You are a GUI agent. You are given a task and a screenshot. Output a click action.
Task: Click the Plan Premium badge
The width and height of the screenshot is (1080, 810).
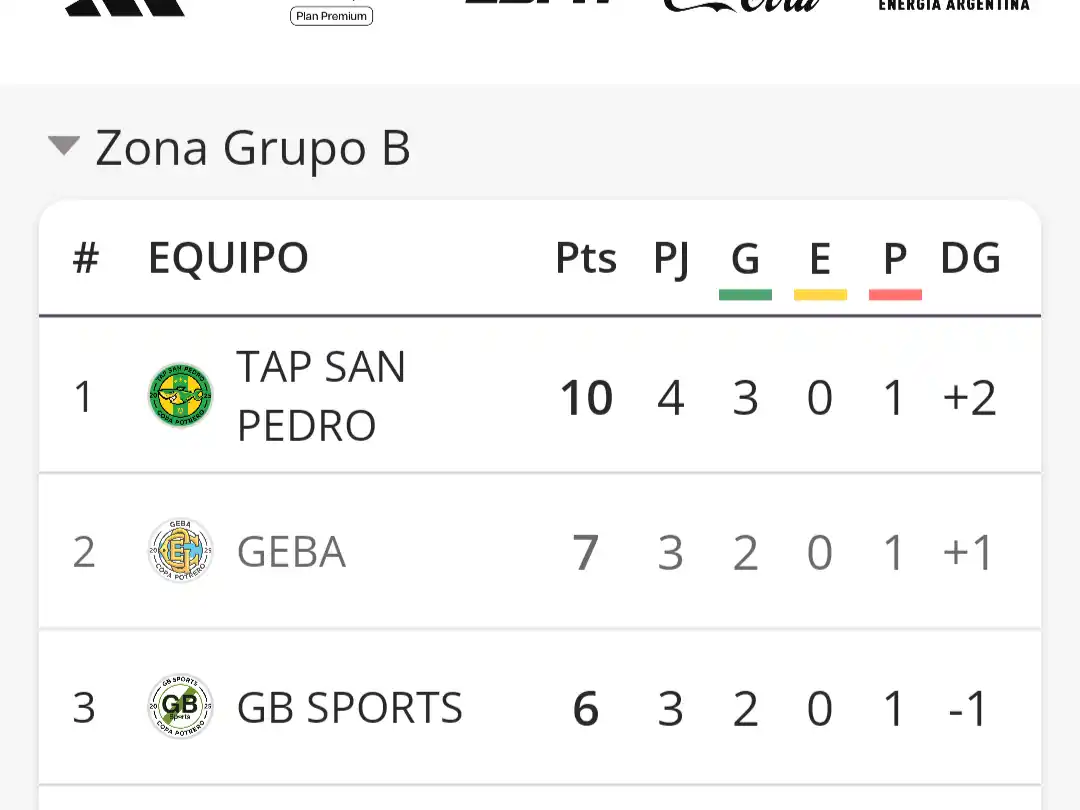pos(331,15)
